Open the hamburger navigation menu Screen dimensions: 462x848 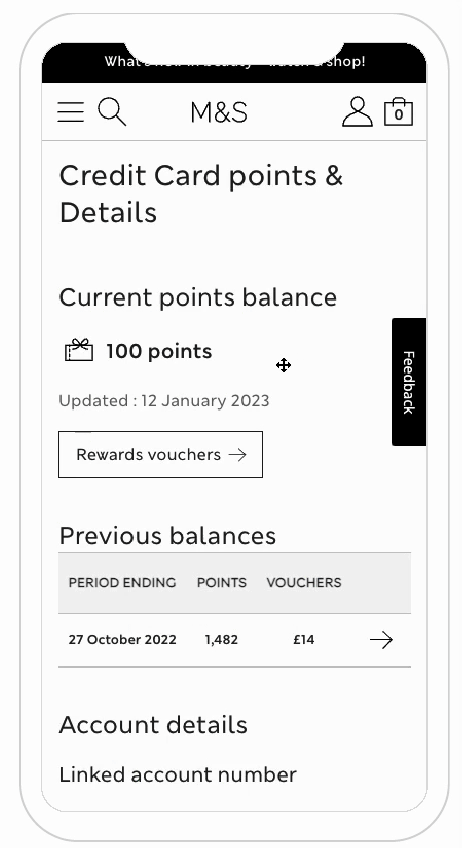[70, 112]
